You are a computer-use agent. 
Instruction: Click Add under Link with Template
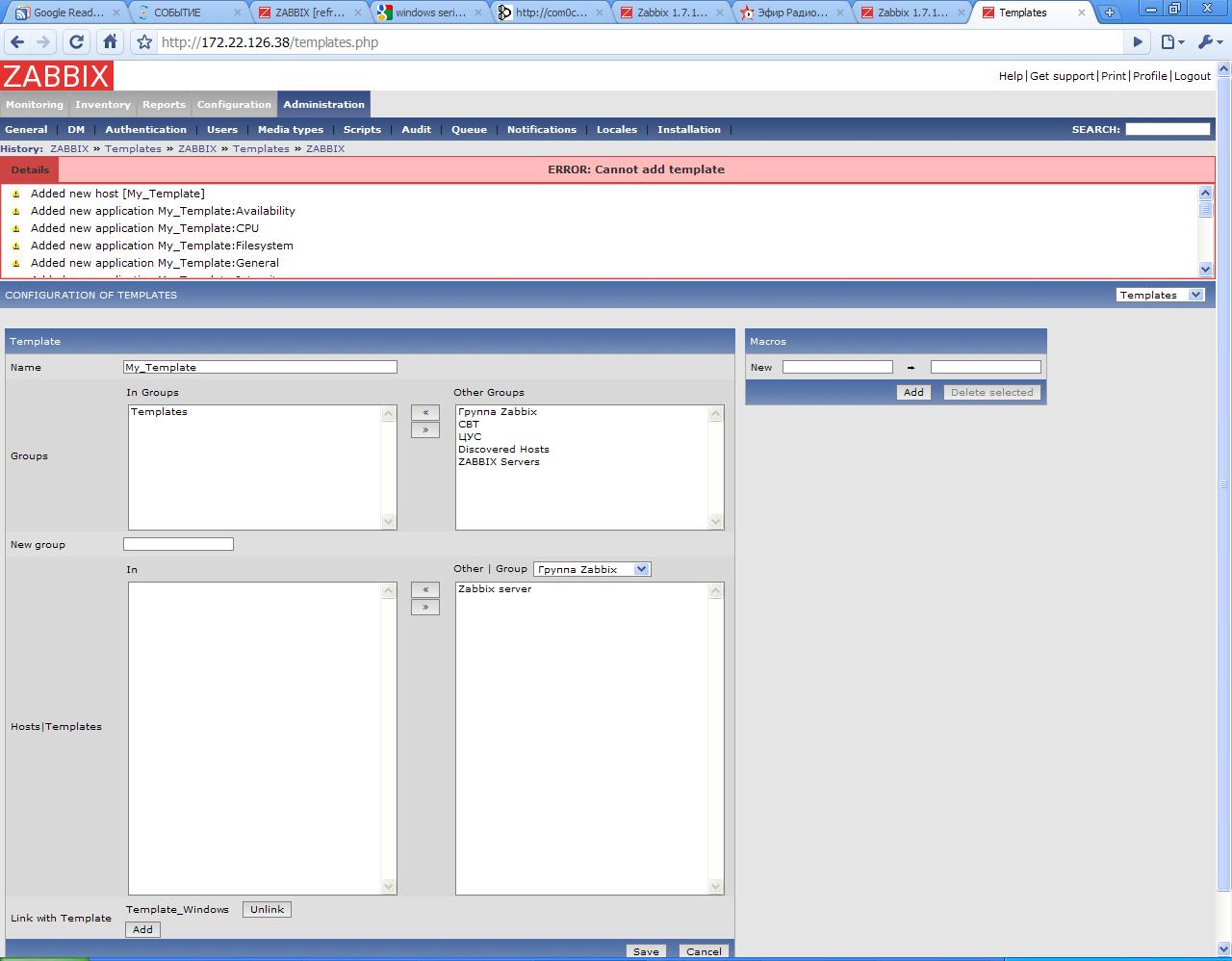142,929
